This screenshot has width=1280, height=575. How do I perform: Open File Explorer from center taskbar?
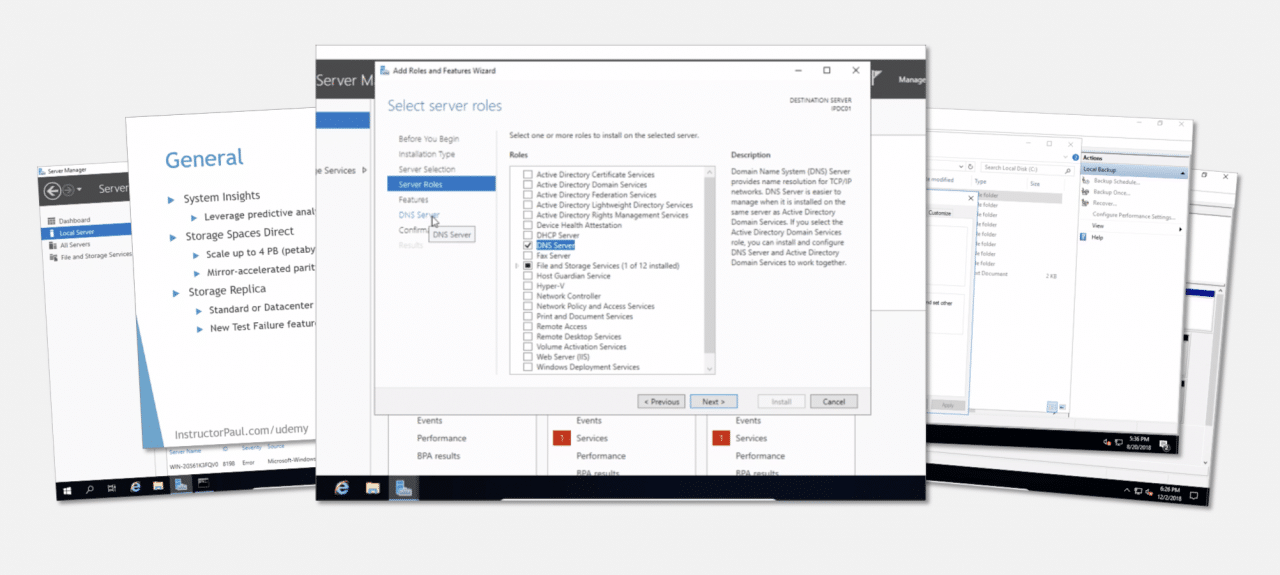(373, 488)
